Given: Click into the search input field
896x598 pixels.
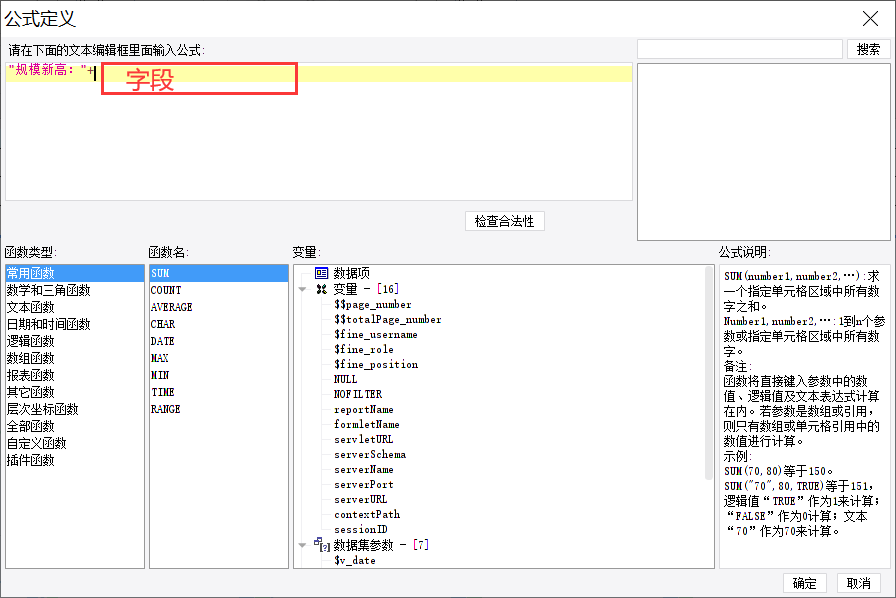Looking at the screenshot, I should tap(740, 49).
